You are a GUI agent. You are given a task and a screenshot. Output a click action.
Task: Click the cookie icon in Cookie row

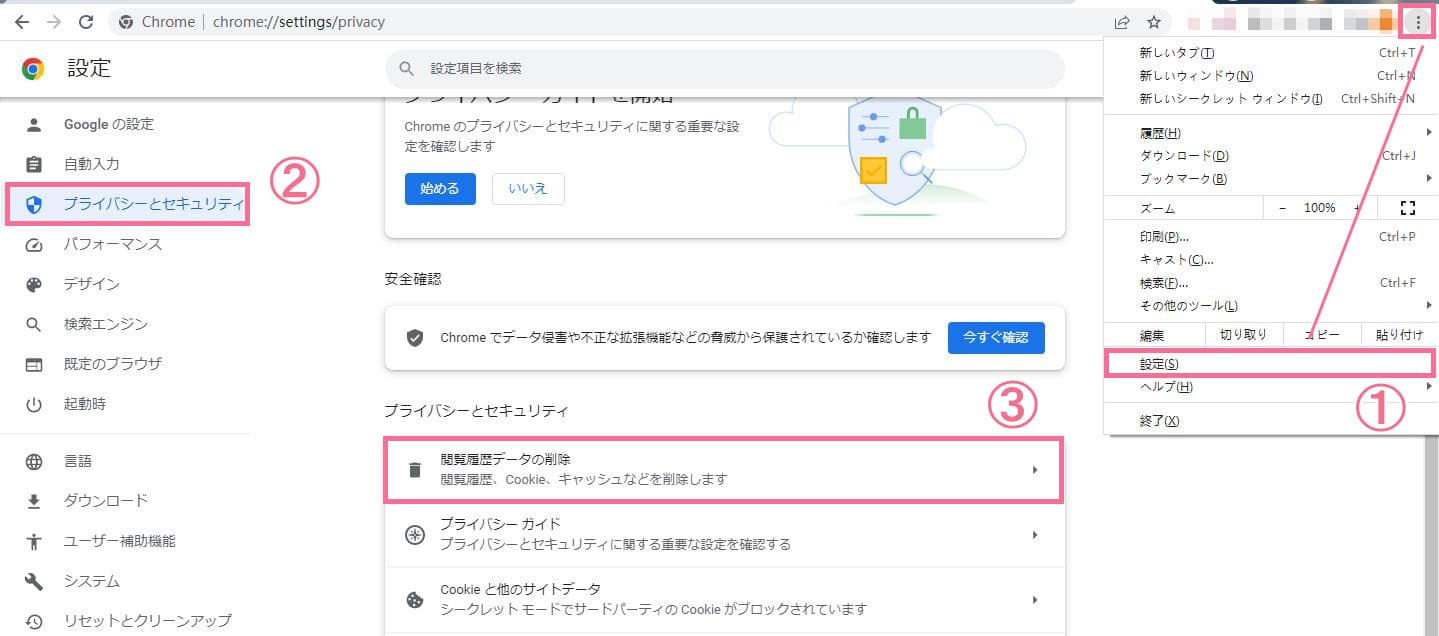point(414,600)
